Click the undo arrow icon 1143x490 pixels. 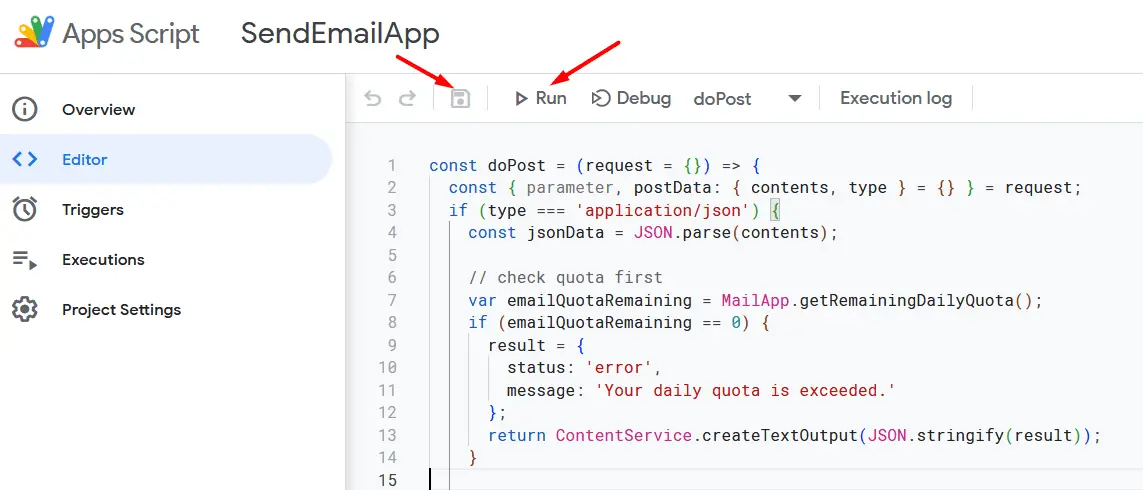373,98
